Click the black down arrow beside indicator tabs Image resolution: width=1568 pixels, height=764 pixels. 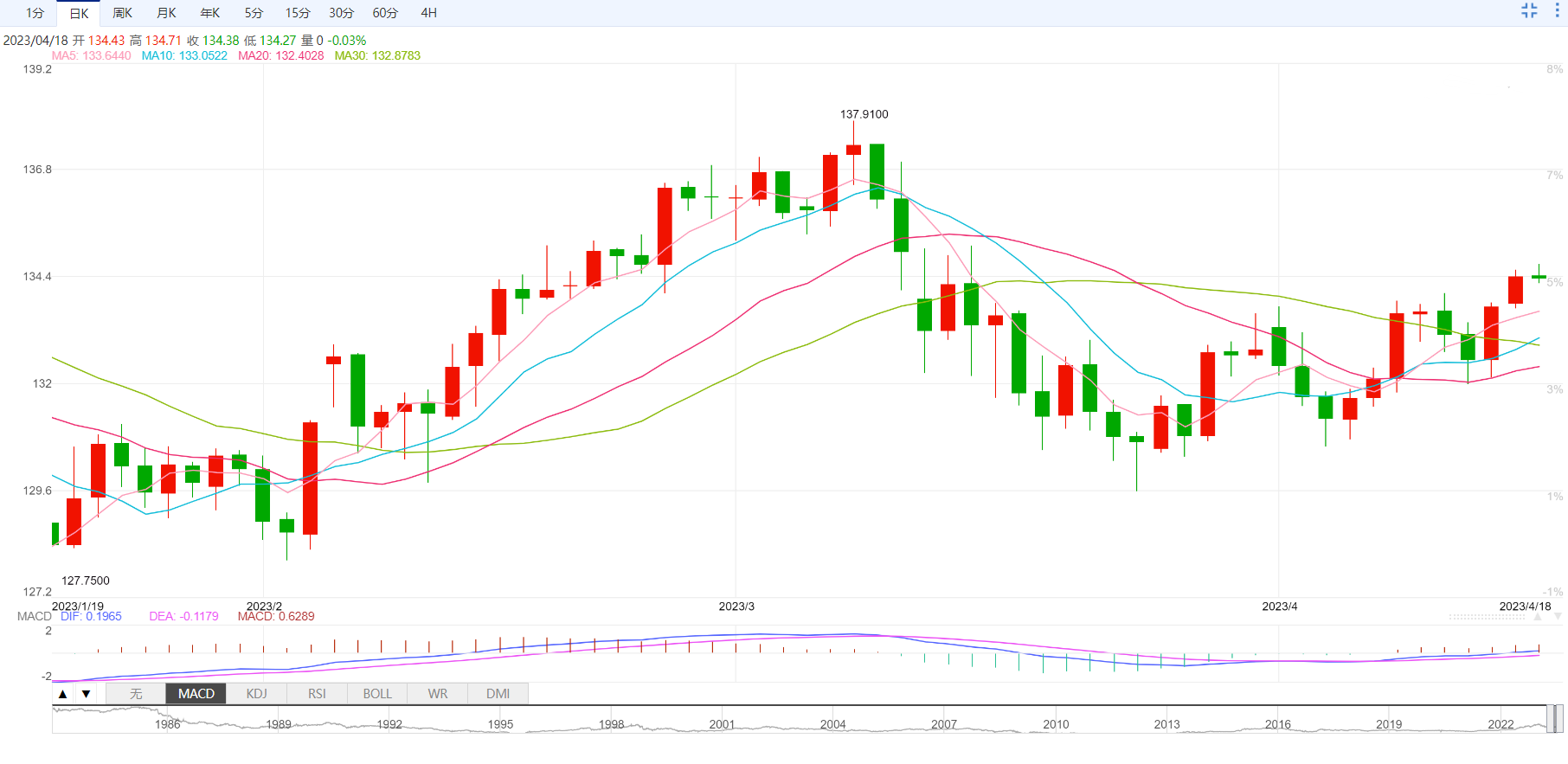pos(86,694)
